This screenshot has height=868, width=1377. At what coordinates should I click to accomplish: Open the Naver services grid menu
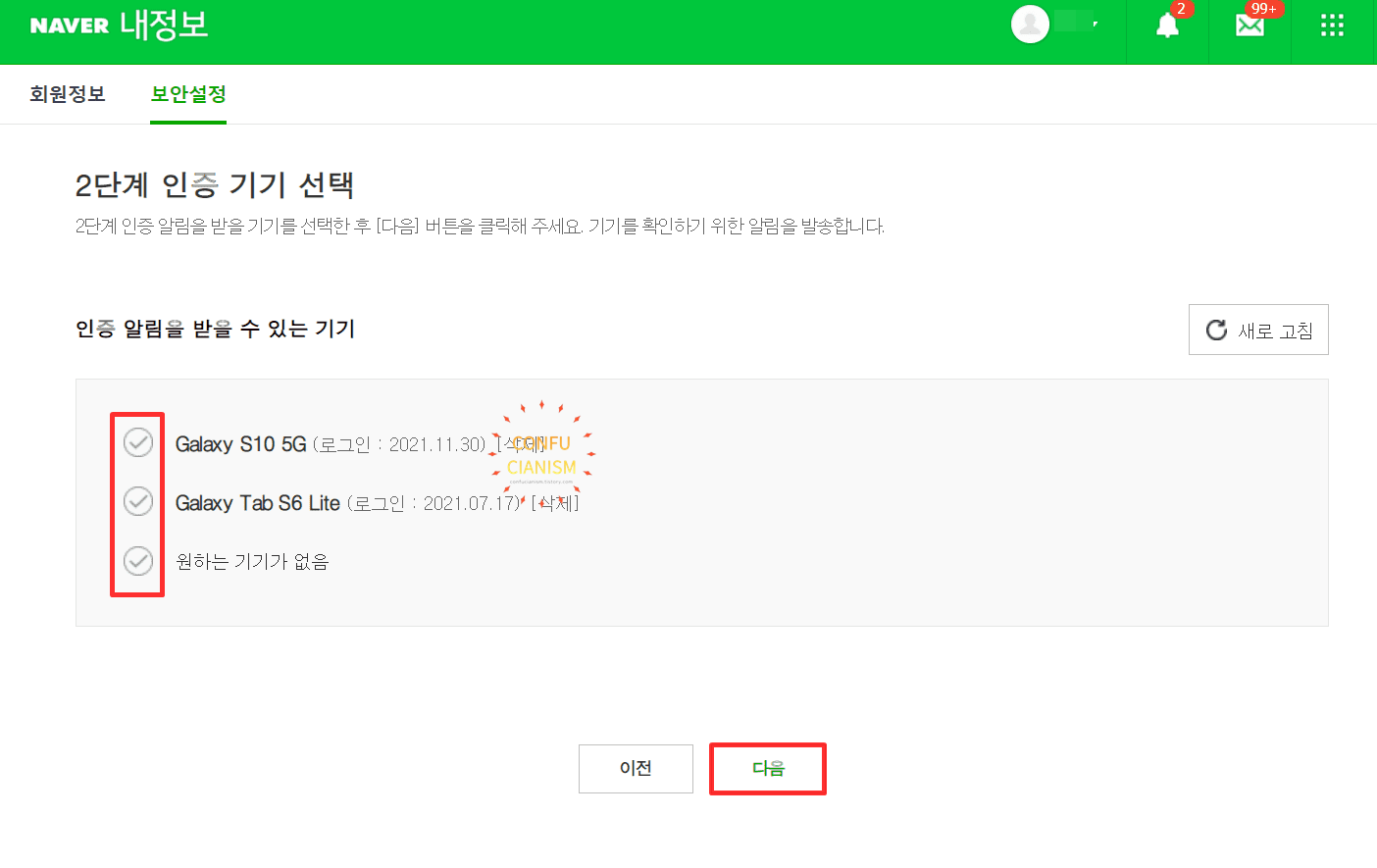(1332, 26)
